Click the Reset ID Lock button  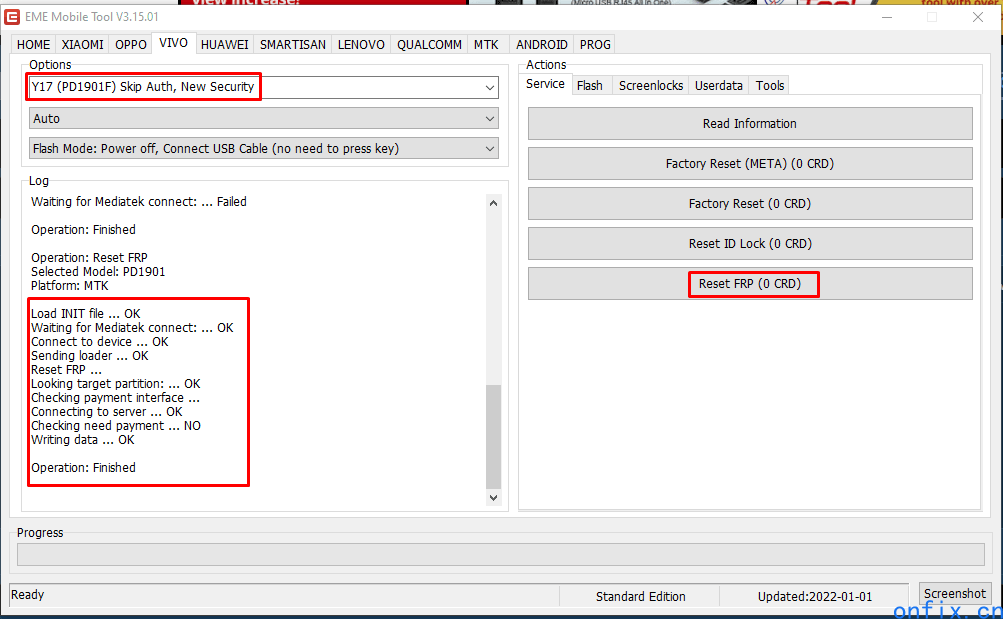[749, 244]
